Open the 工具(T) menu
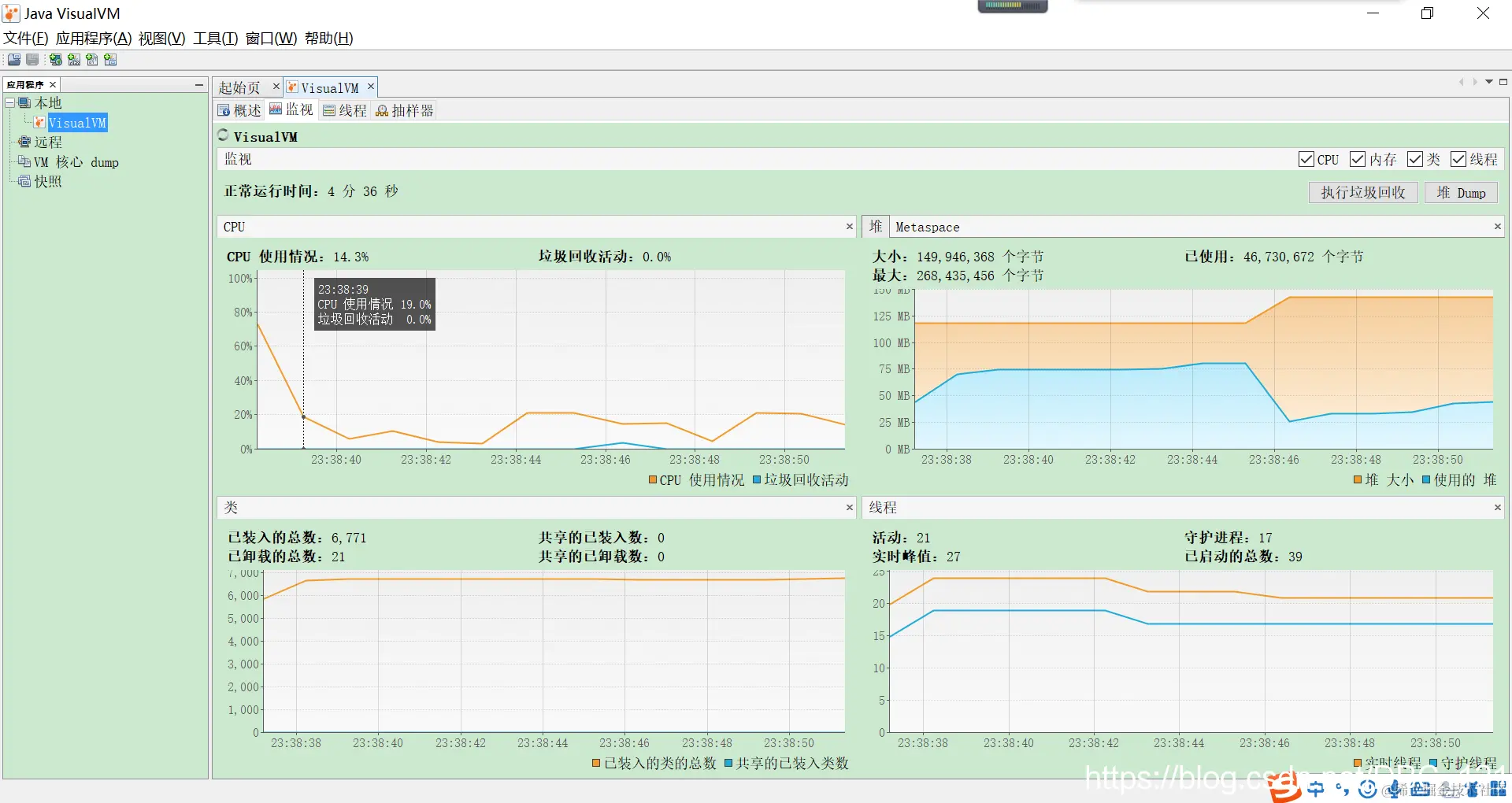Image resolution: width=1512 pixels, height=803 pixels. [x=216, y=39]
